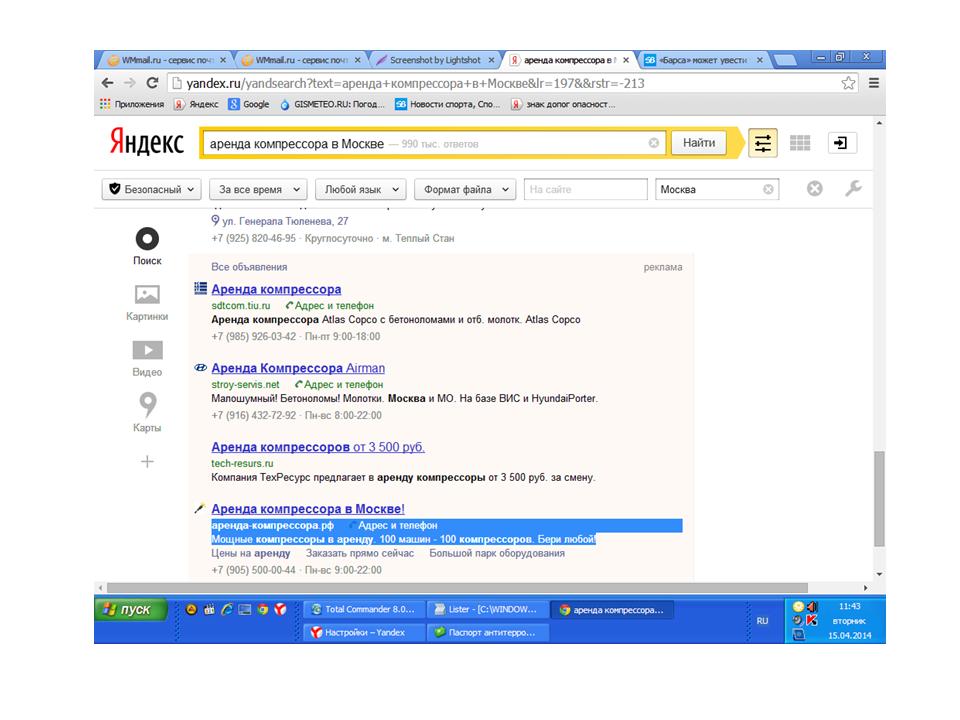Open Аренда компрессоров от 3 500 руб. link

[x=318, y=447]
